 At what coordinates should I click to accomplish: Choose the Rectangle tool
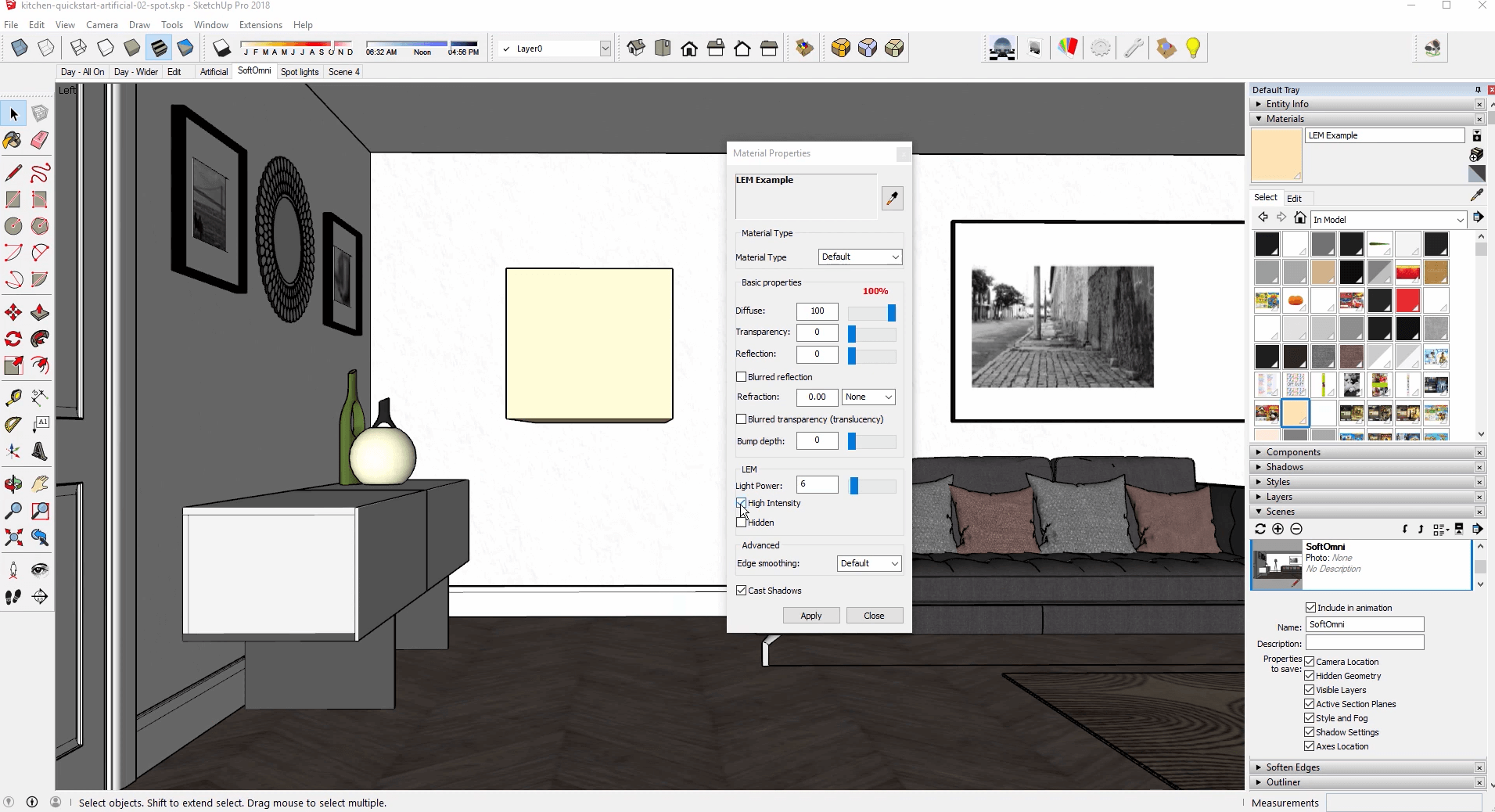pyautogui.click(x=13, y=199)
